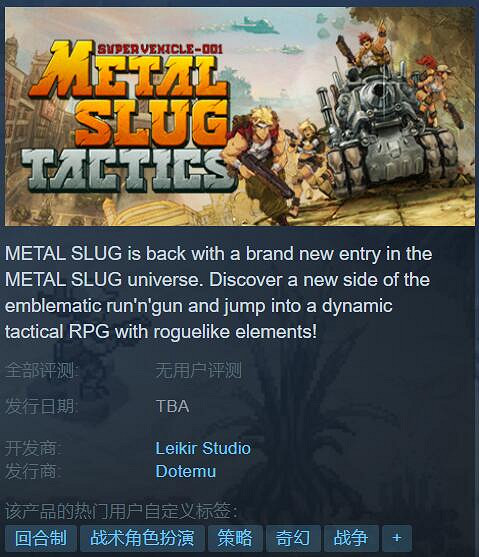The height and width of the screenshot is (557, 479).
Task: Click the TBA release date value
Action: [172, 406]
